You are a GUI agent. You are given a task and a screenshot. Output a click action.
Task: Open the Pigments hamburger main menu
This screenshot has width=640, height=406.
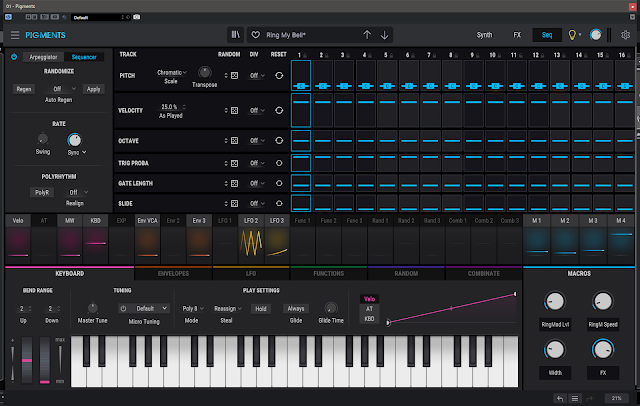coord(15,35)
